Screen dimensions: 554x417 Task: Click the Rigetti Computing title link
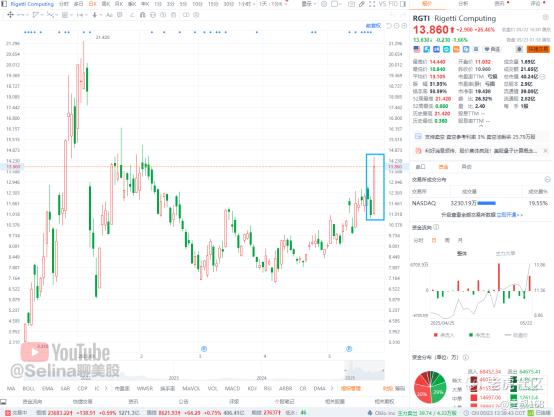pos(32,4)
